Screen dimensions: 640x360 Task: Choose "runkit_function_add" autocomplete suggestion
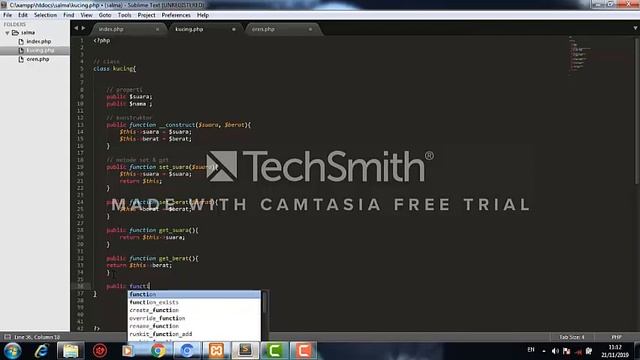[194, 334]
